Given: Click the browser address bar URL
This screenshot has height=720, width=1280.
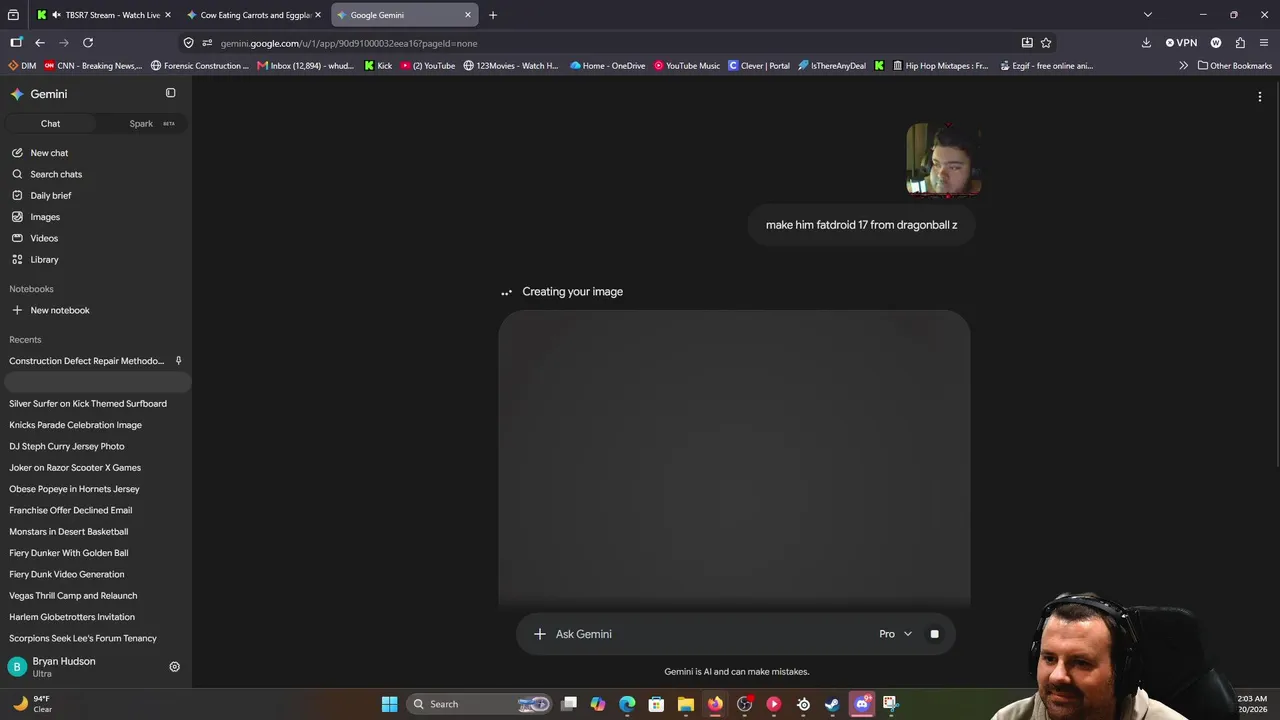Looking at the screenshot, I should pyautogui.click(x=348, y=43).
